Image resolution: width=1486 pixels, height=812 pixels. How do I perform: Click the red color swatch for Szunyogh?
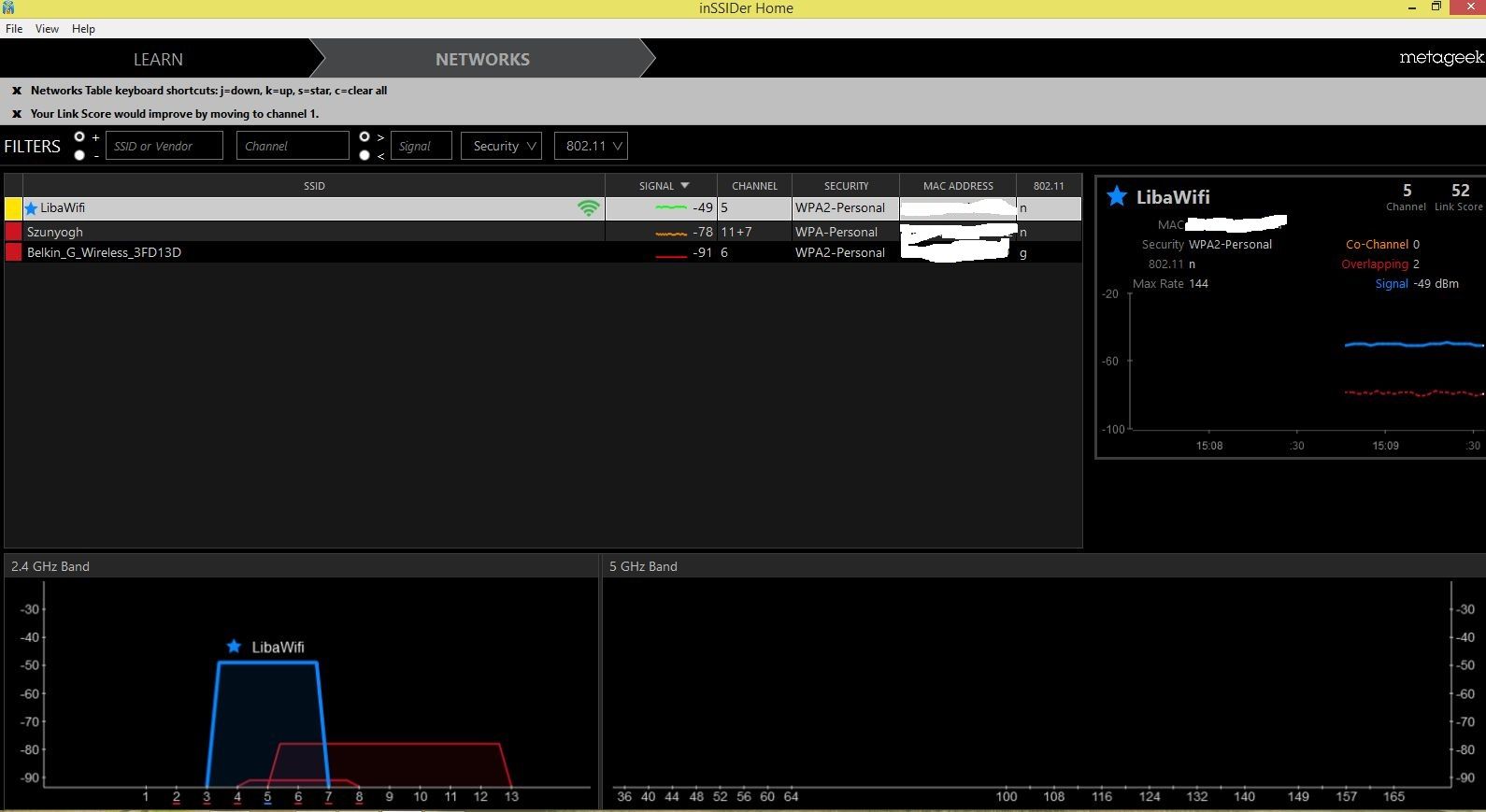click(13, 231)
